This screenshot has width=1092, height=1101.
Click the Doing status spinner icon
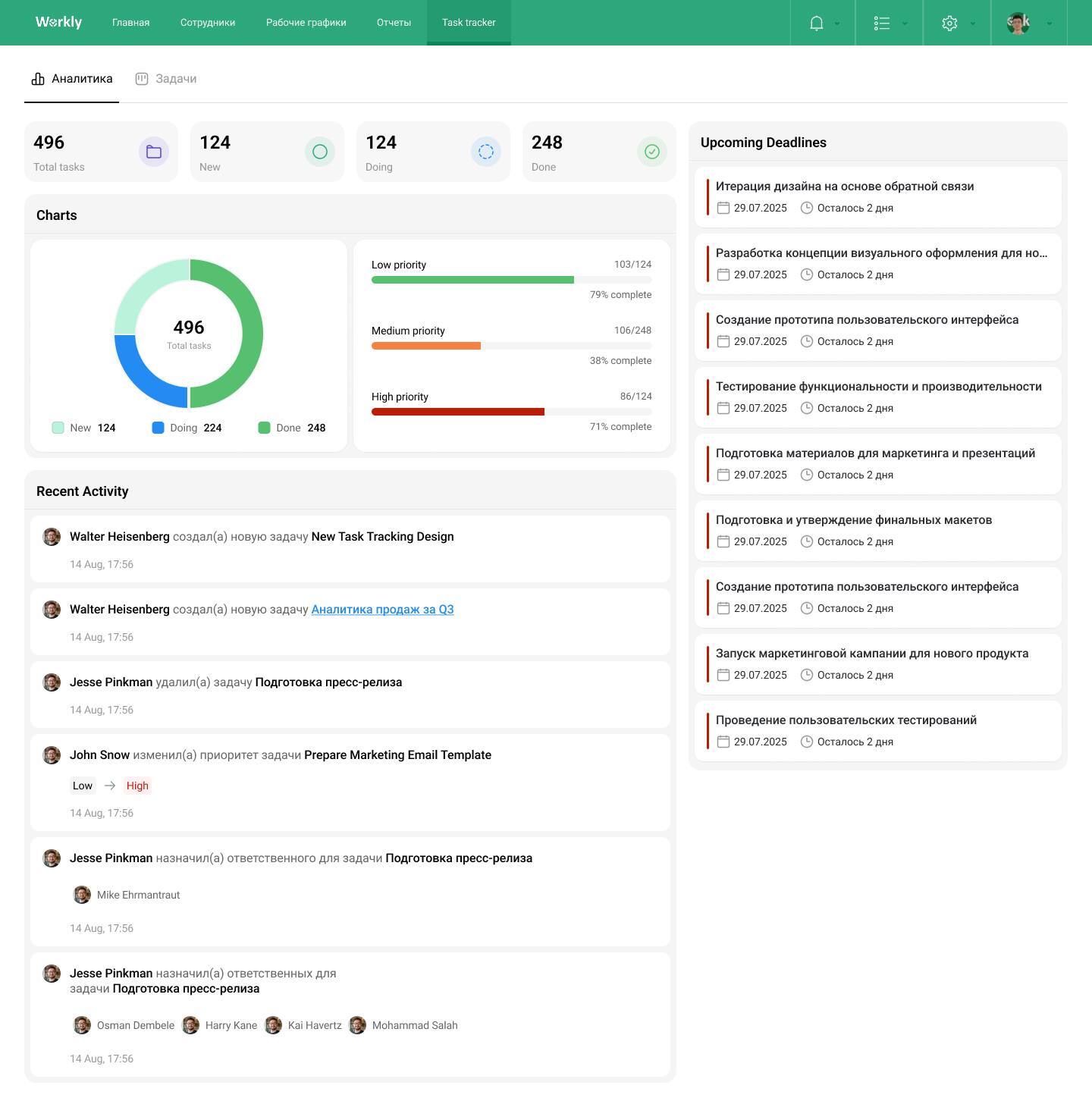(x=485, y=152)
